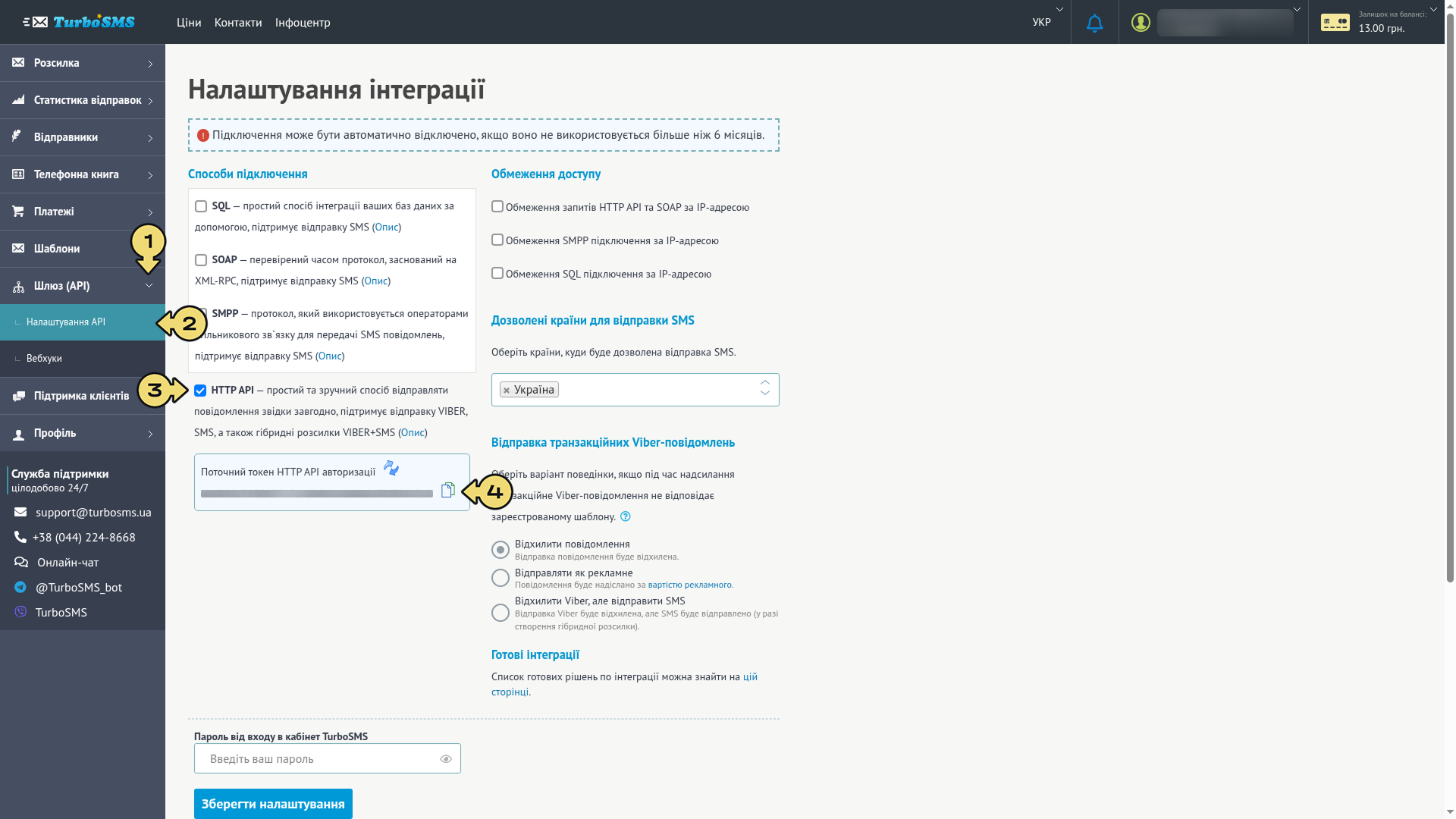Image resolution: width=1456 pixels, height=819 pixels.
Task: Remove Україна tag with x
Action: point(507,391)
